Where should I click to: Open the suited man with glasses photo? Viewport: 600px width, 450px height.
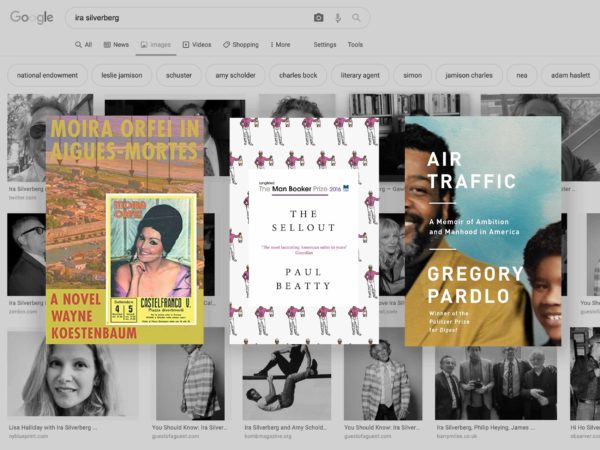[x=26, y=254]
